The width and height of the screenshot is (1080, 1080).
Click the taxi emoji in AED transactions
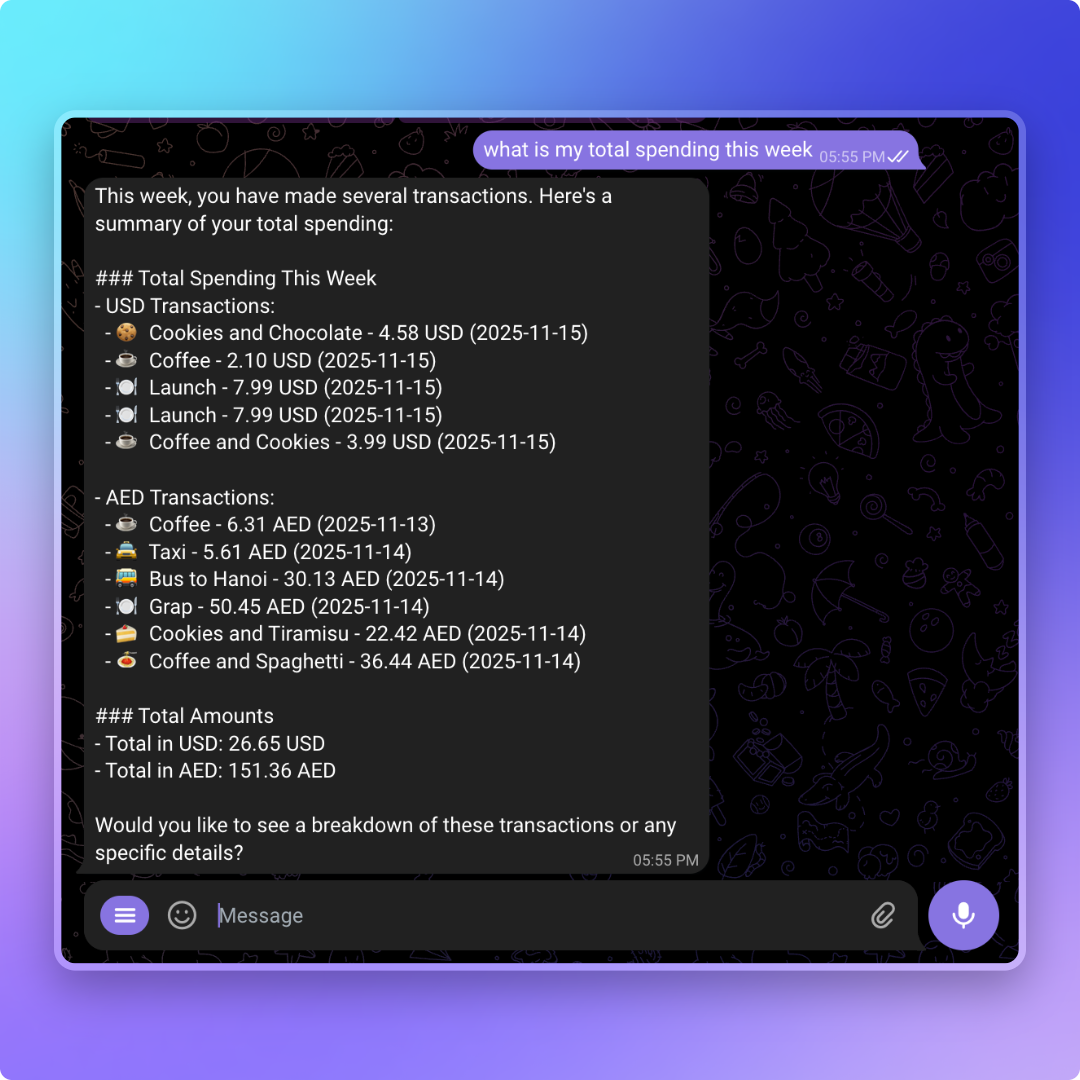pyautogui.click(x=126, y=552)
